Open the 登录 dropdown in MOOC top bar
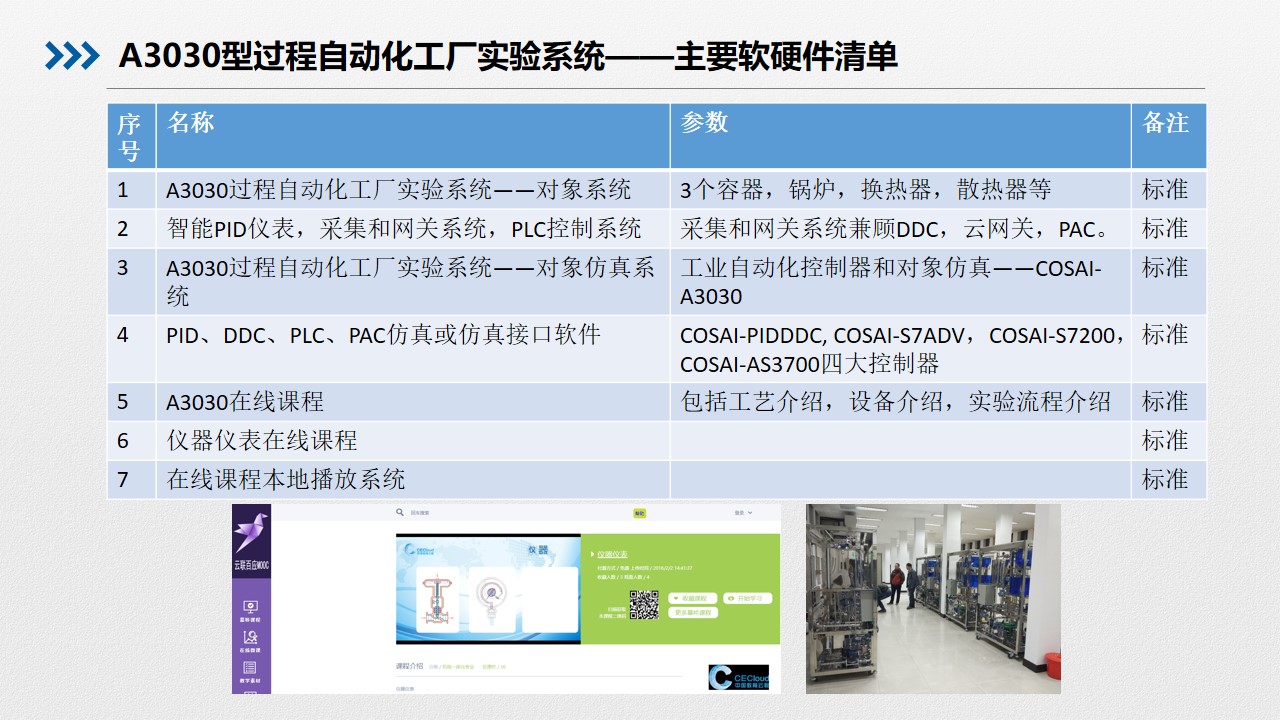 pyautogui.click(x=743, y=512)
